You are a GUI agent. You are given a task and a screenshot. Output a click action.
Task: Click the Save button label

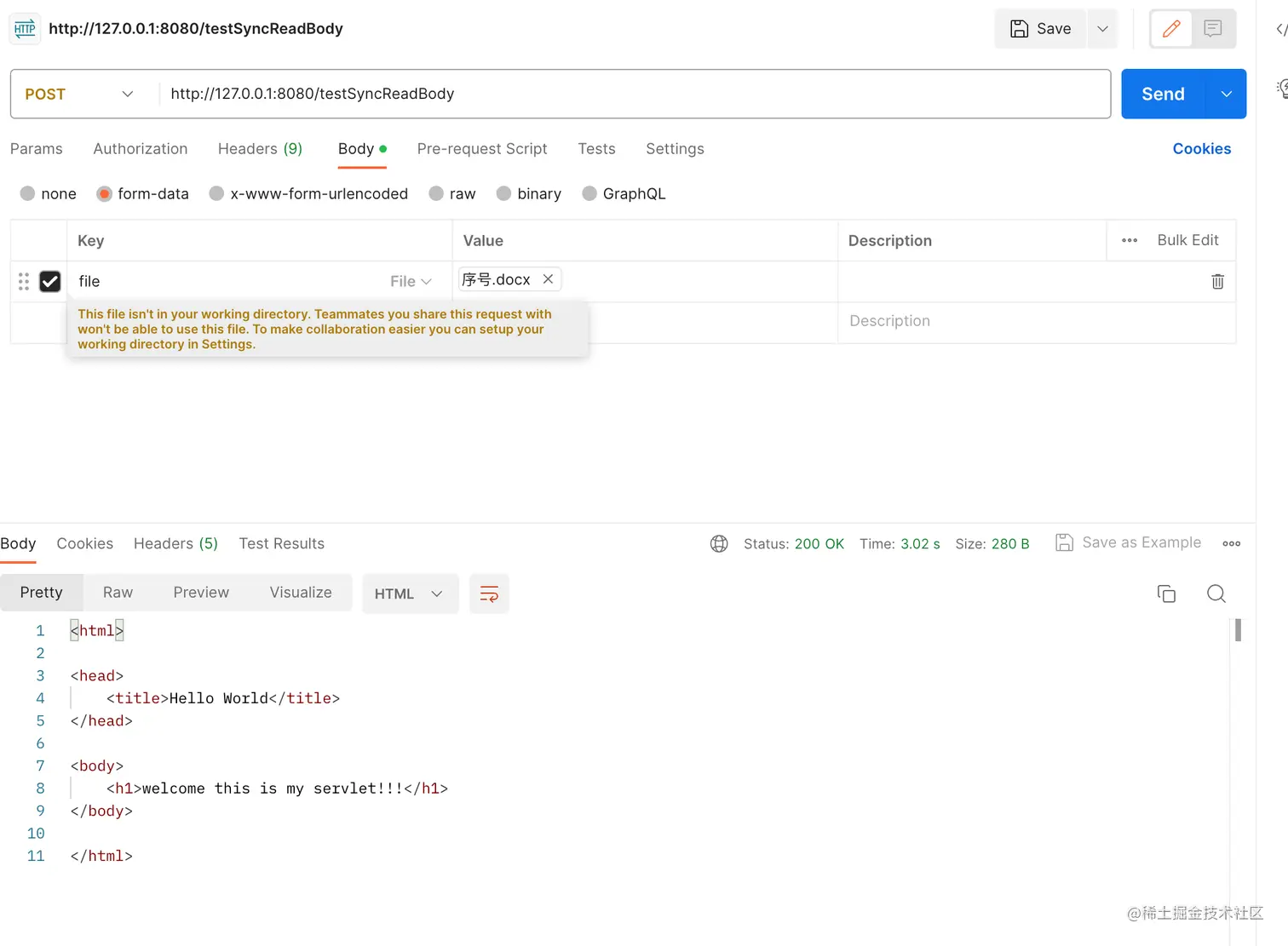[x=1054, y=29]
